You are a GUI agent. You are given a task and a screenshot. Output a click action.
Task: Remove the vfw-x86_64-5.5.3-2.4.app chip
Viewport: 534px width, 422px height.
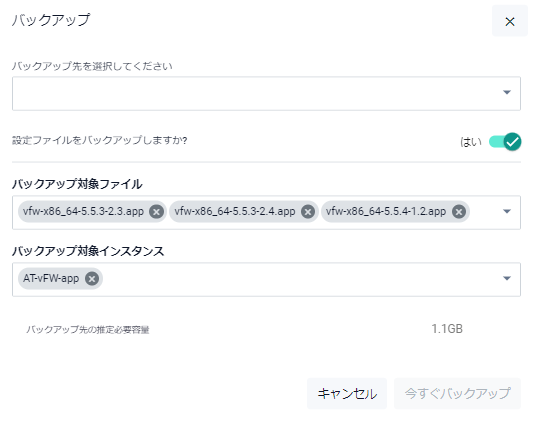pyautogui.click(x=308, y=212)
